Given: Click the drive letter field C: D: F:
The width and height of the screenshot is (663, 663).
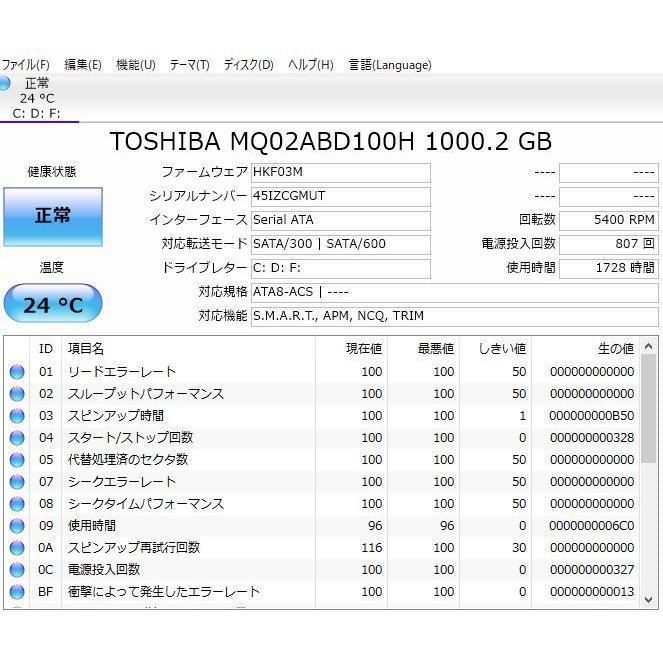Looking at the screenshot, I should point(341,268).
